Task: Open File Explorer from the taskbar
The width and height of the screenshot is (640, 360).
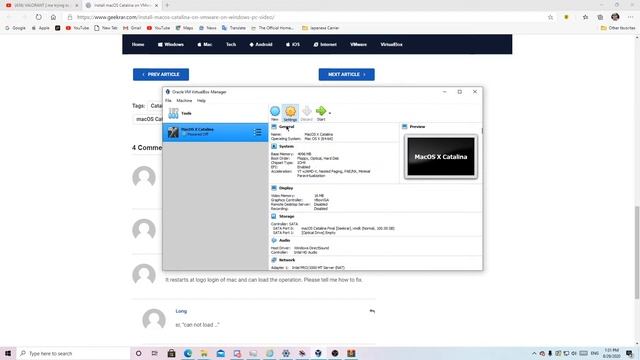Action: (204, 353)
